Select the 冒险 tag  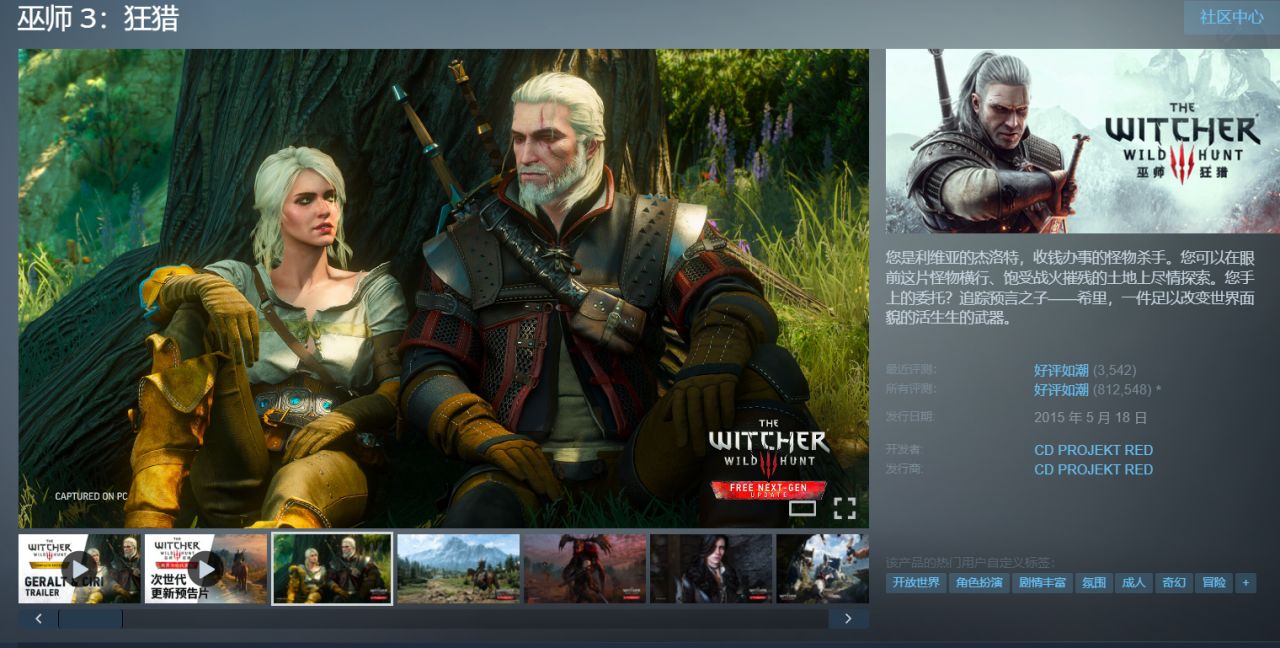pos(1213,582)
